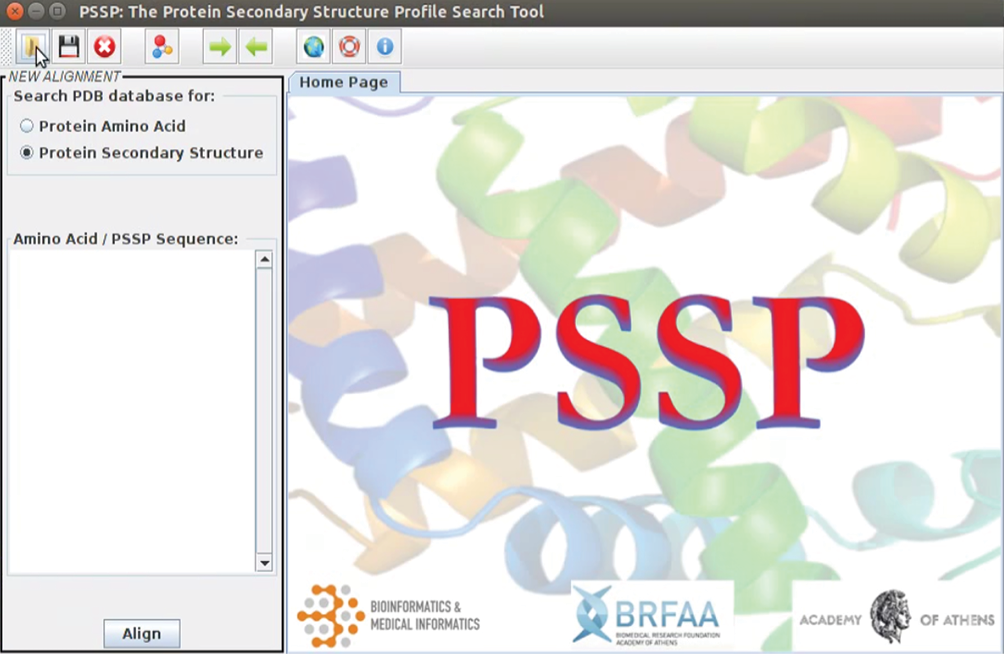Click the Academy of Athens emblem
1004x654 pixels.
(x=890, y=615)
